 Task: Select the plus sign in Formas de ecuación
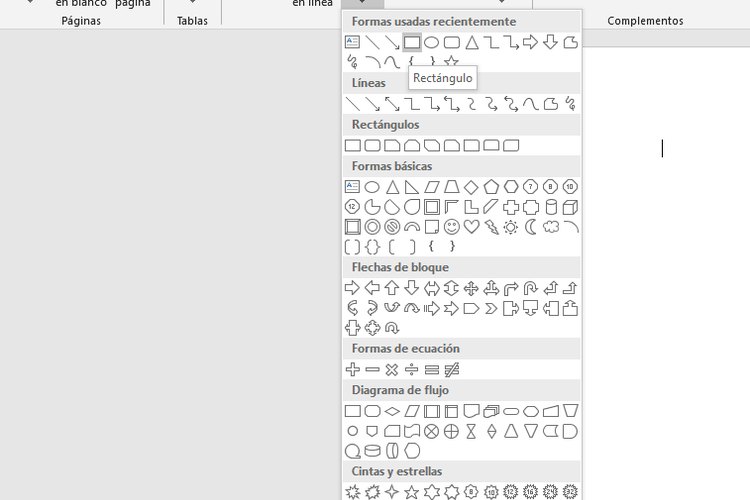pos(353,369)
